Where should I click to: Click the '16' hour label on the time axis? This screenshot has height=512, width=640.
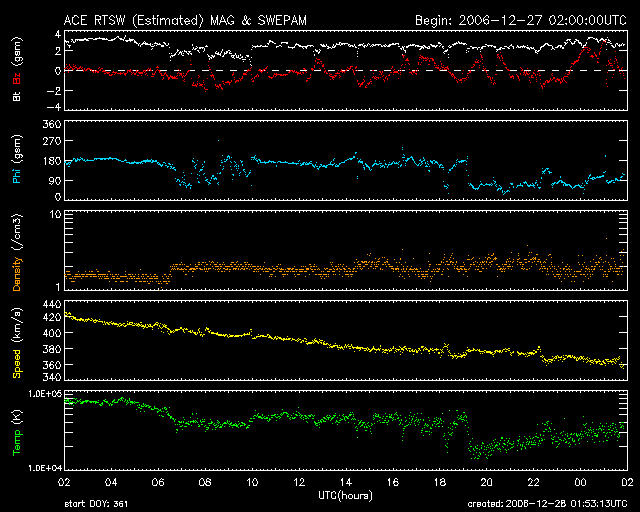393,482
